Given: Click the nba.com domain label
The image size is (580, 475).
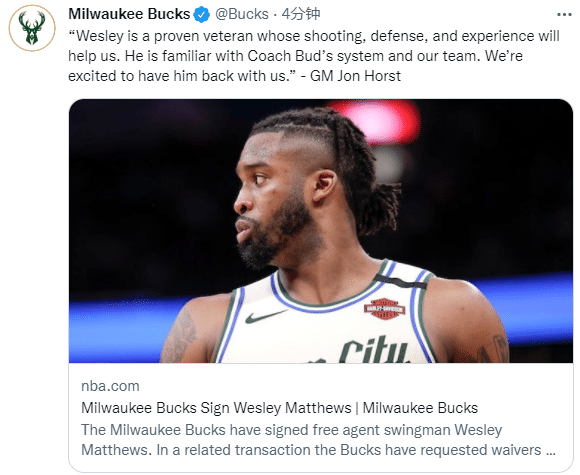Looking at the screenshot, I should pos(110,386).
